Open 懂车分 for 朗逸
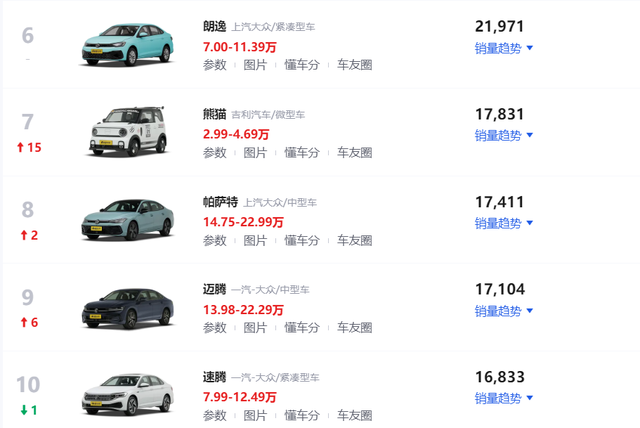Viewport: 640px width, 428px height. coord(302,65)
